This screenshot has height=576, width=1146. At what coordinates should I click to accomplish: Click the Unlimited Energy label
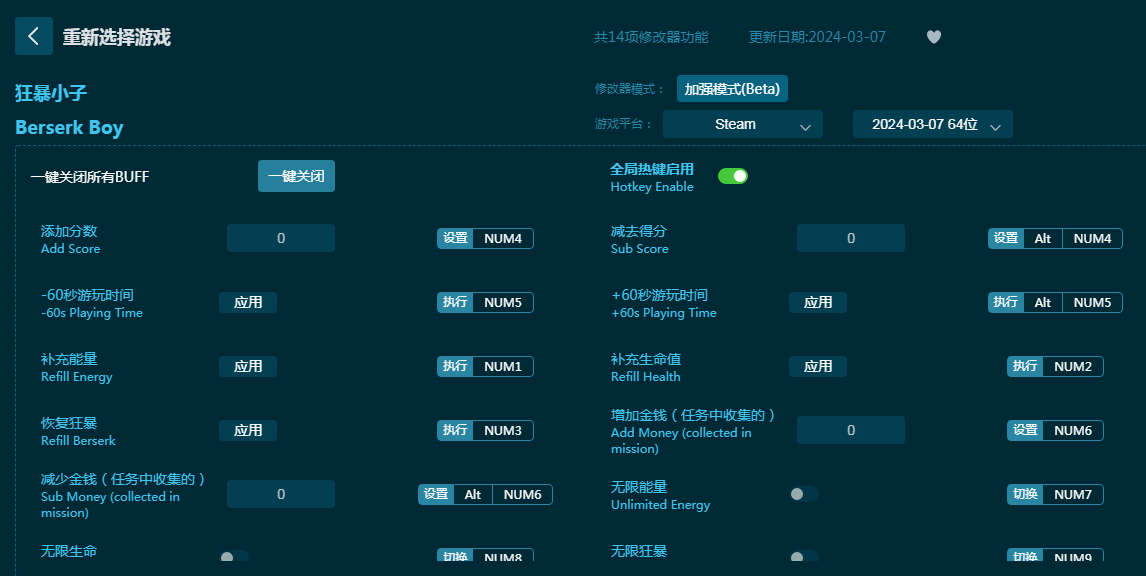pos(660,504)
